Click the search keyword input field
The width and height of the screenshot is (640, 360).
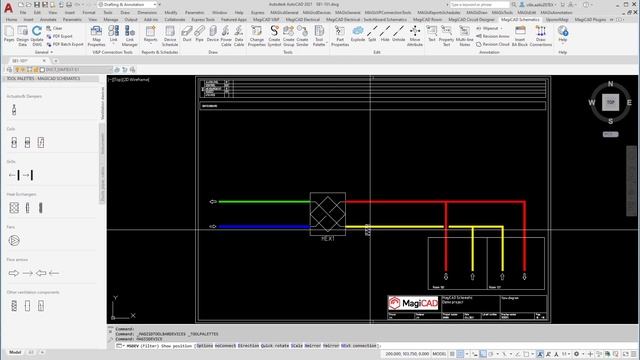click(x=479, y=4)
